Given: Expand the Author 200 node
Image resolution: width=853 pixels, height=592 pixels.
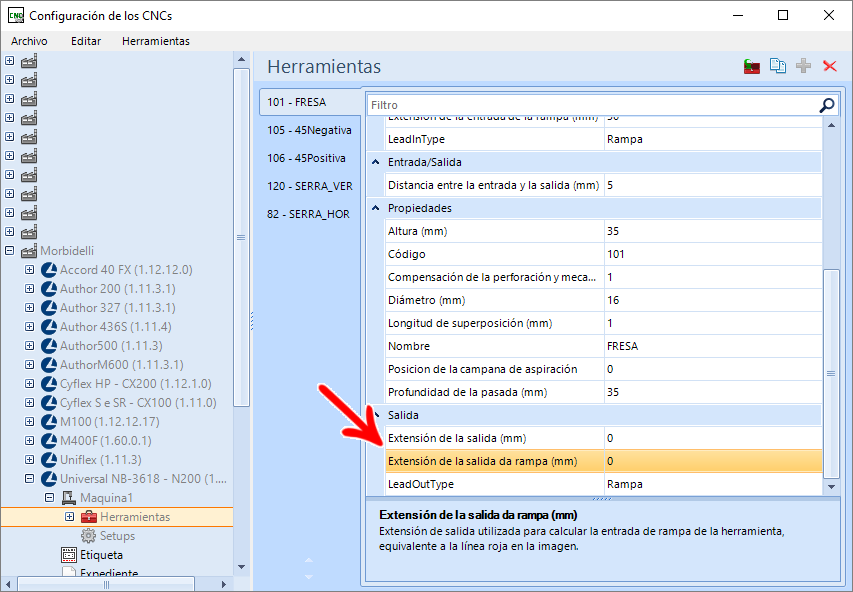Looking at the screenshot, I should click(29, 289).
